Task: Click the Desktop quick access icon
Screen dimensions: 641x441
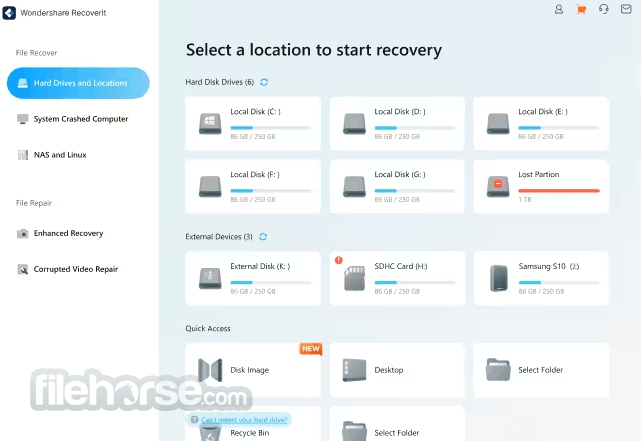Action: click(354, 370)
